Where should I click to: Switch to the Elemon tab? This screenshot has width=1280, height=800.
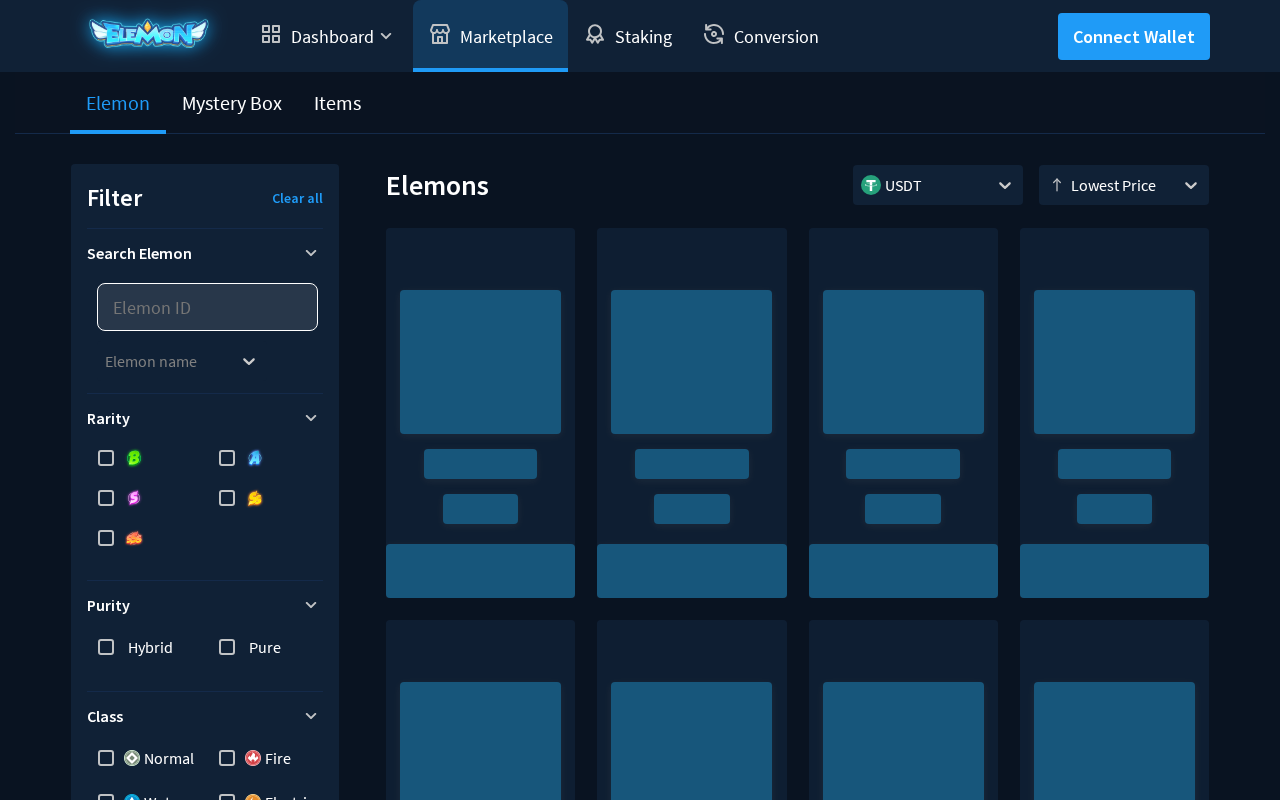118,103
